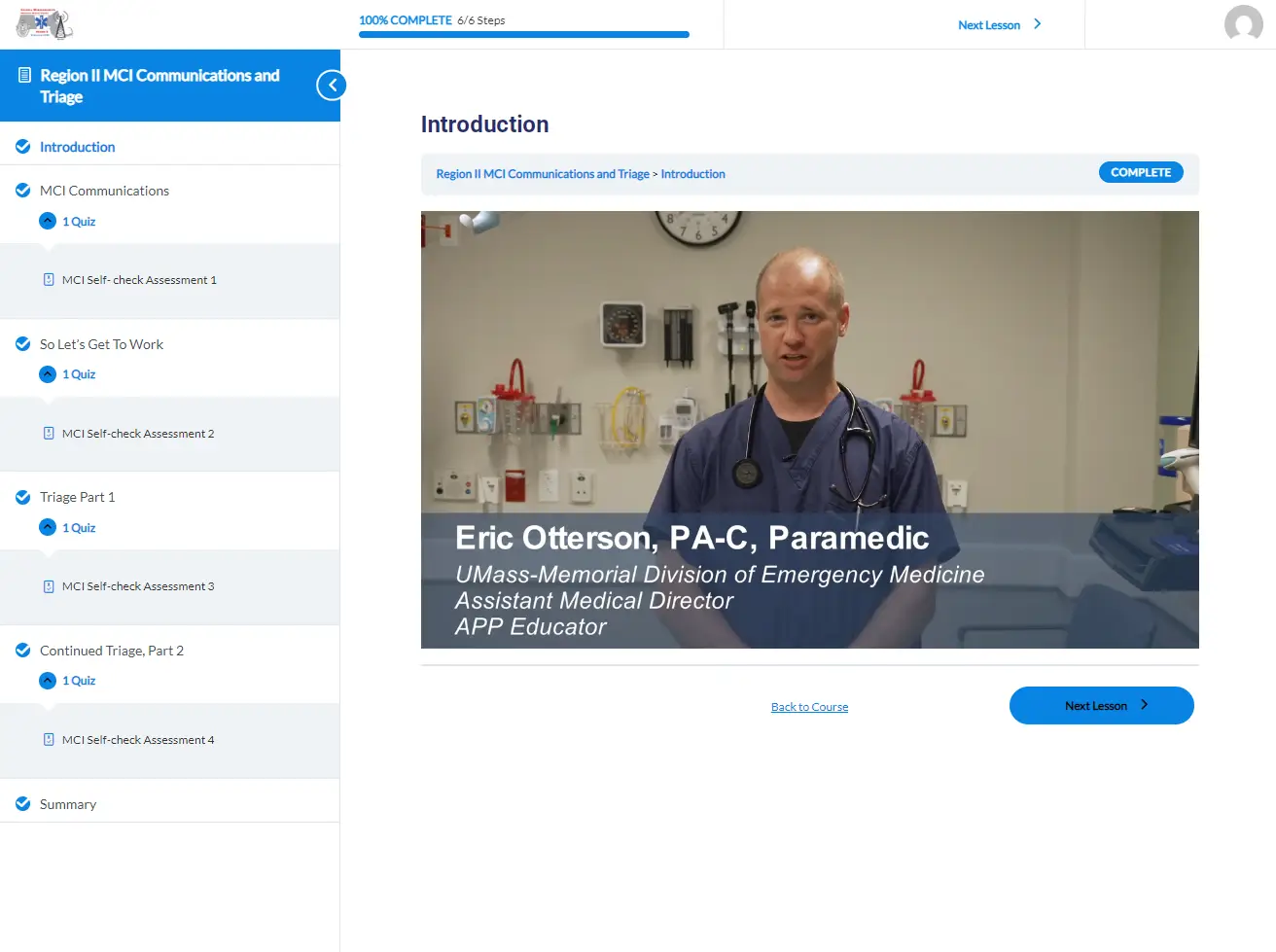Click the checkmark beside Summary lesson
Screen dimensions: 1276x952
pyautogui.click(x=23, y=804)
